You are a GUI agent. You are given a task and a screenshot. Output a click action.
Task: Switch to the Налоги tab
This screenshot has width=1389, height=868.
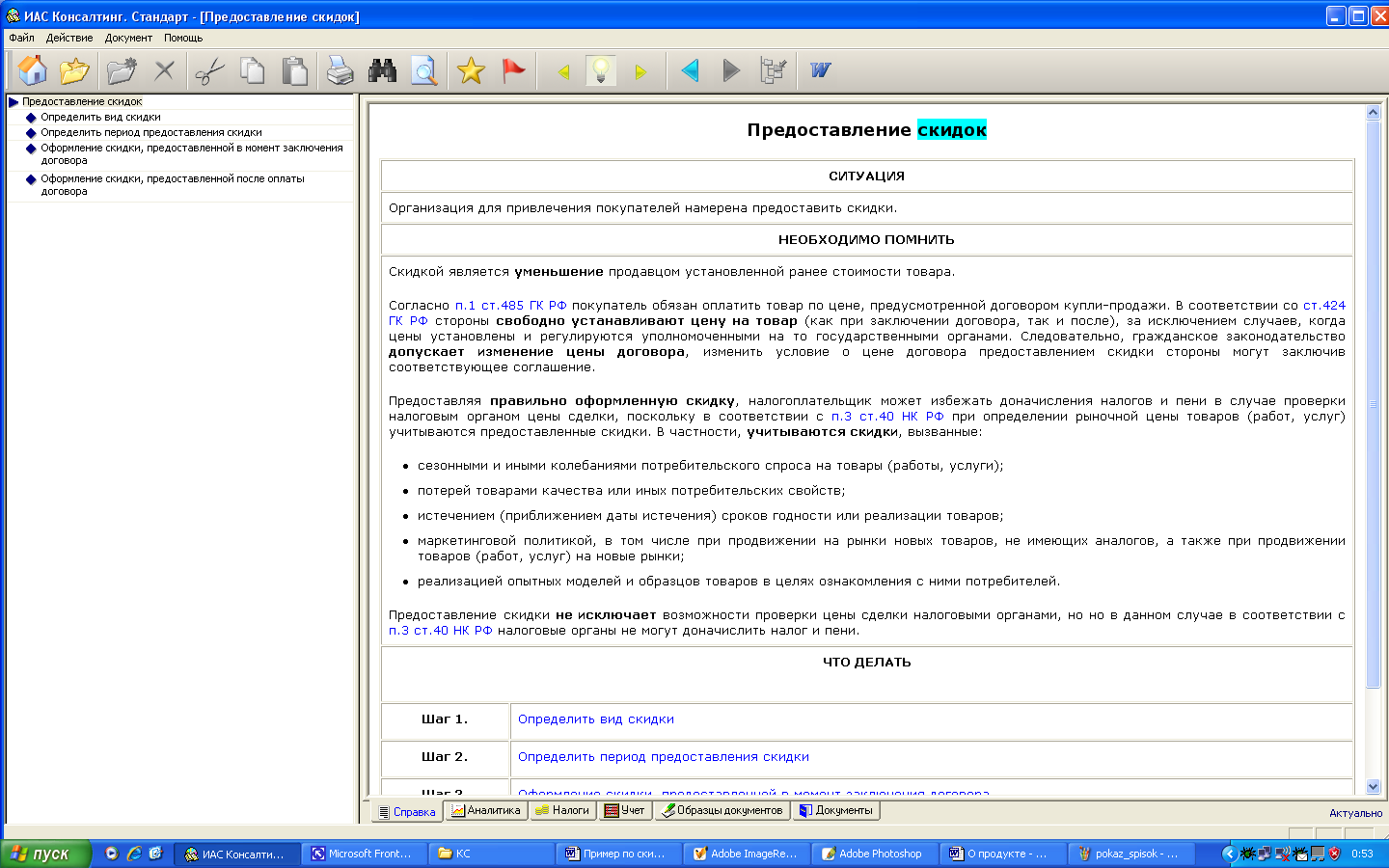pos(562,810)
